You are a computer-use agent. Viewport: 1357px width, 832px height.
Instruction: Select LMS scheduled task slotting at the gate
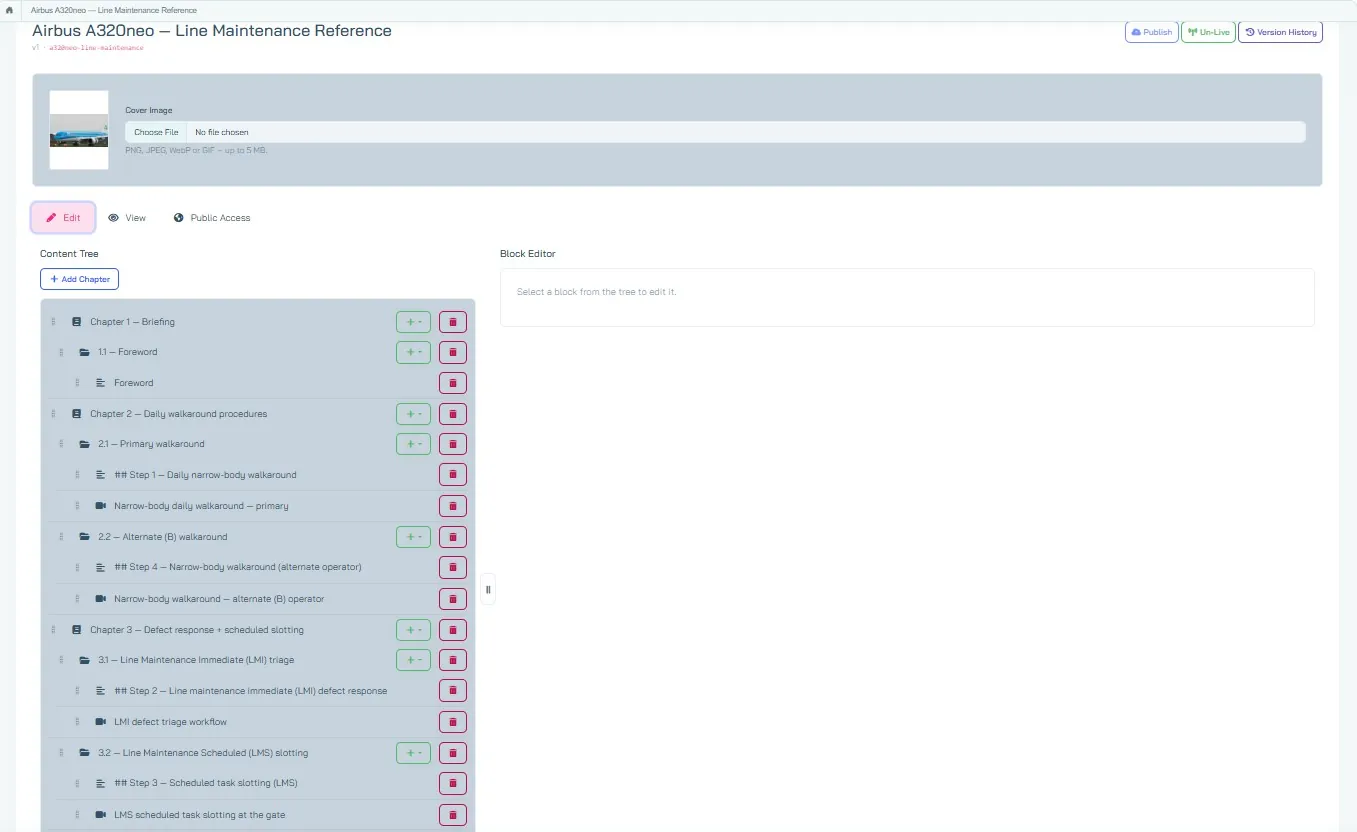tap(199, 815)
